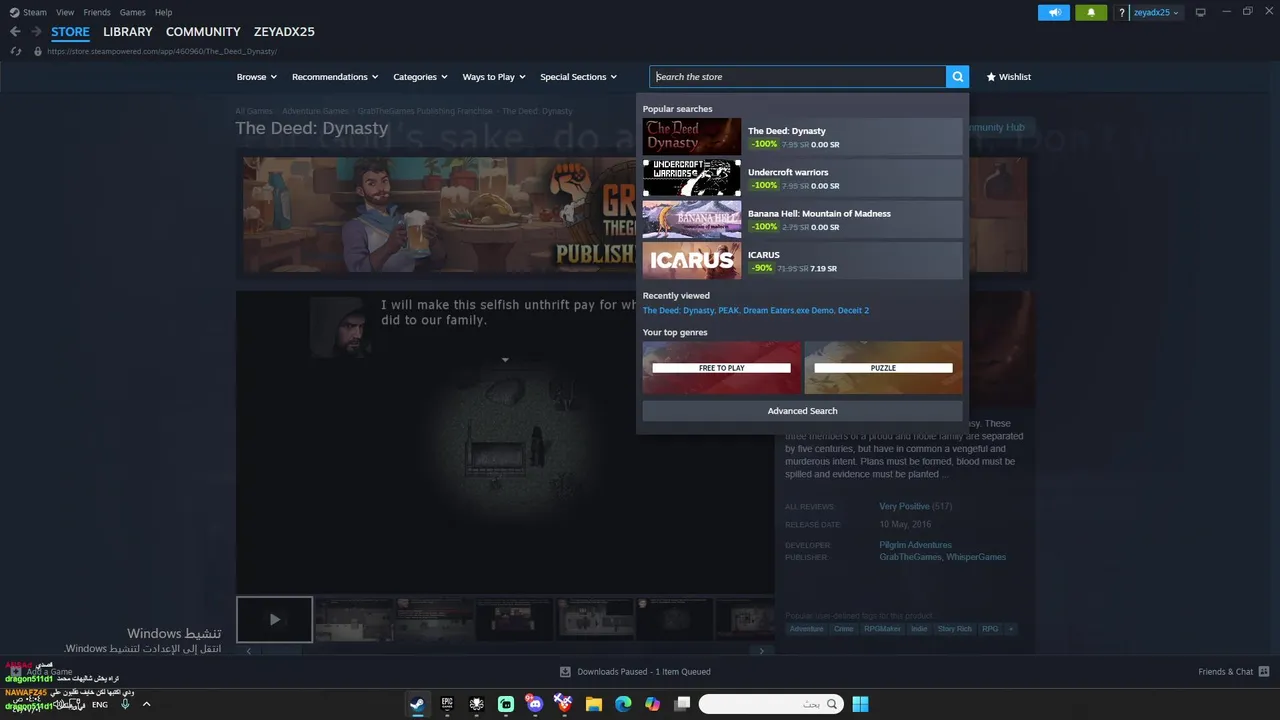Click the Add a Game button

click(x=42, y=672)
